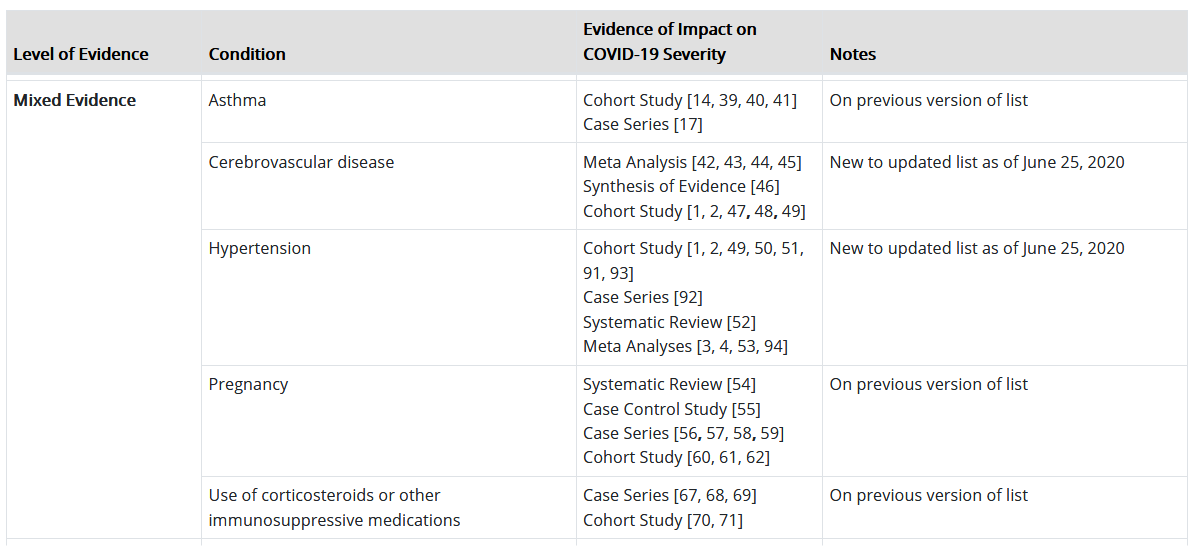The height and width of the screenshot is (548, 1195).
Task: Select the "Condition" column header
Action: point(247,55)
